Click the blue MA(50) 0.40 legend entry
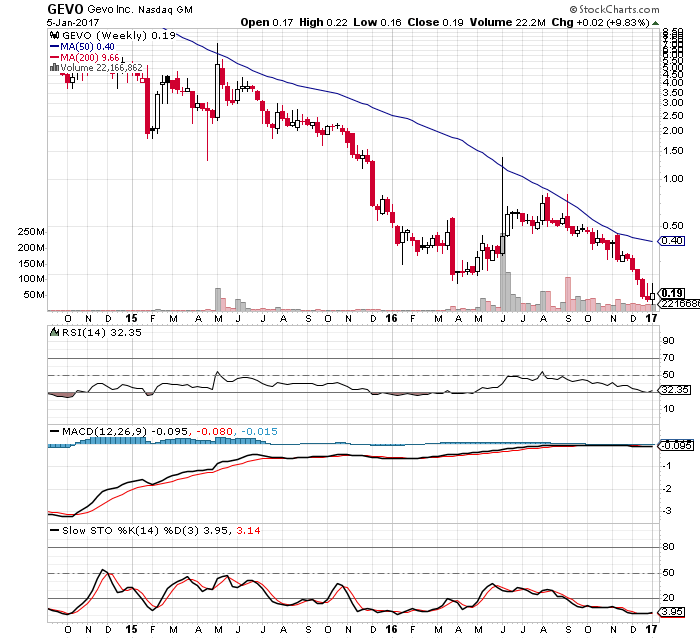The image size is (700, 639). pos(82,46)
